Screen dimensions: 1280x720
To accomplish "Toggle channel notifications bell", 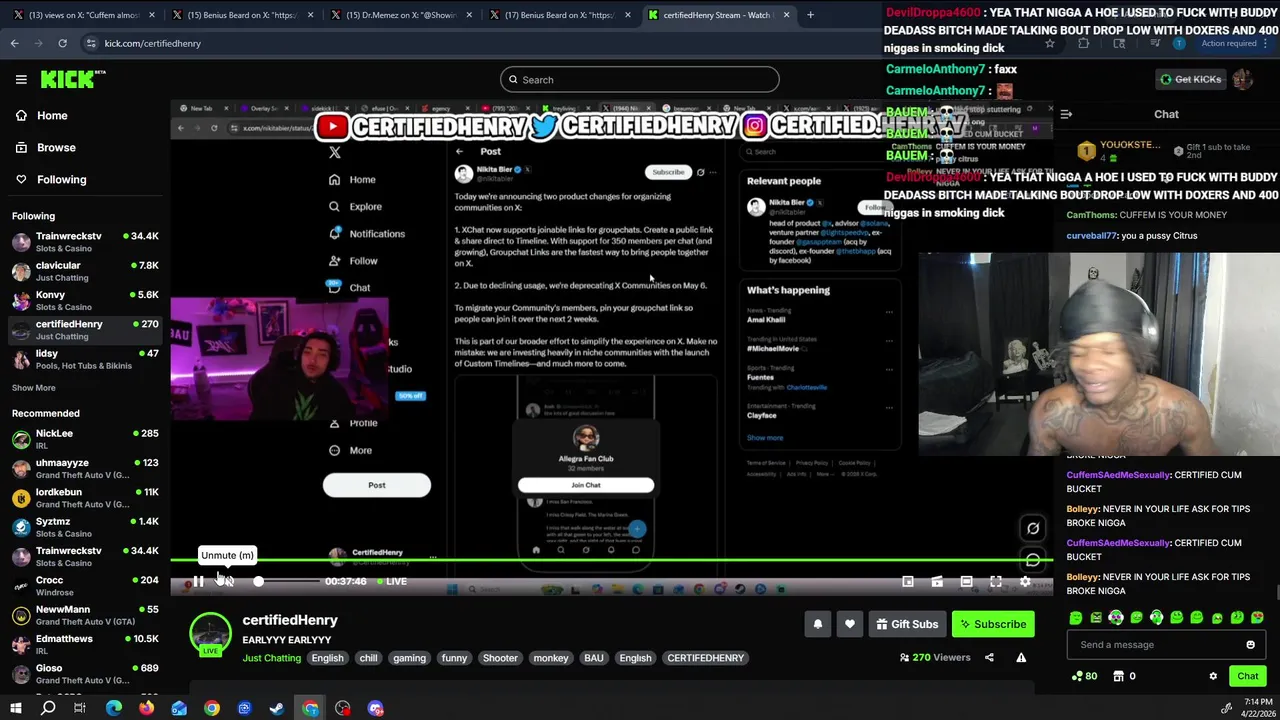I will click(818, 624).
